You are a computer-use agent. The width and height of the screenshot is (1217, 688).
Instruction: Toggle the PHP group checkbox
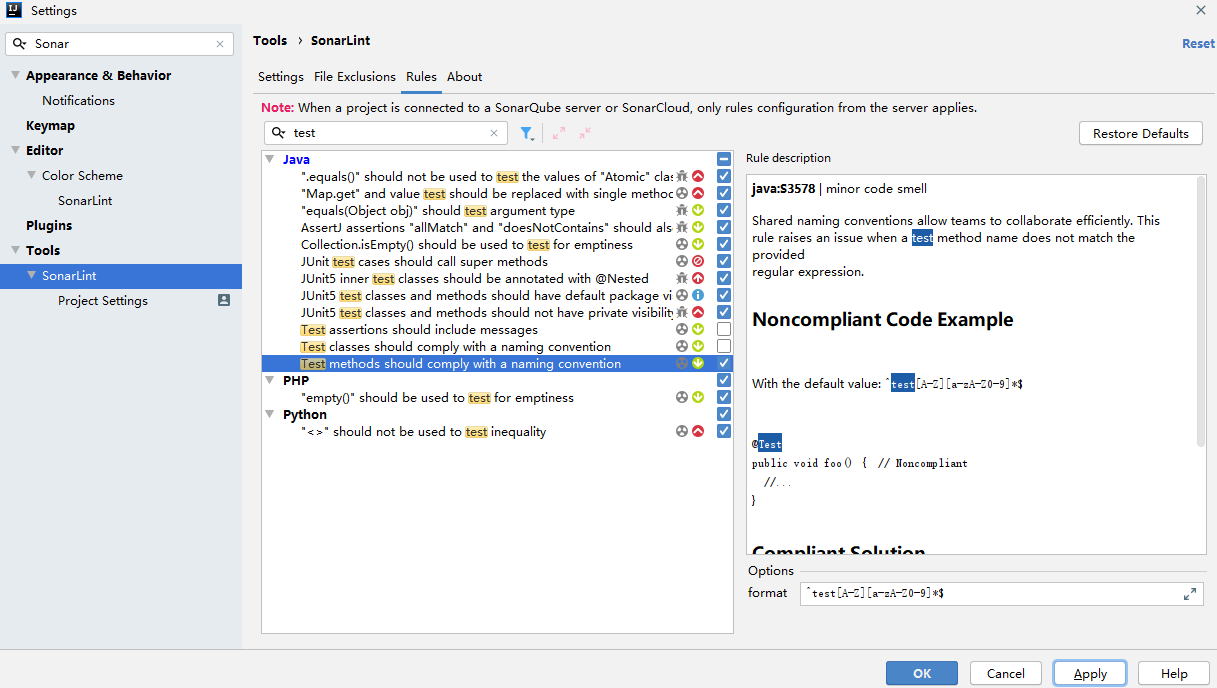724,380
